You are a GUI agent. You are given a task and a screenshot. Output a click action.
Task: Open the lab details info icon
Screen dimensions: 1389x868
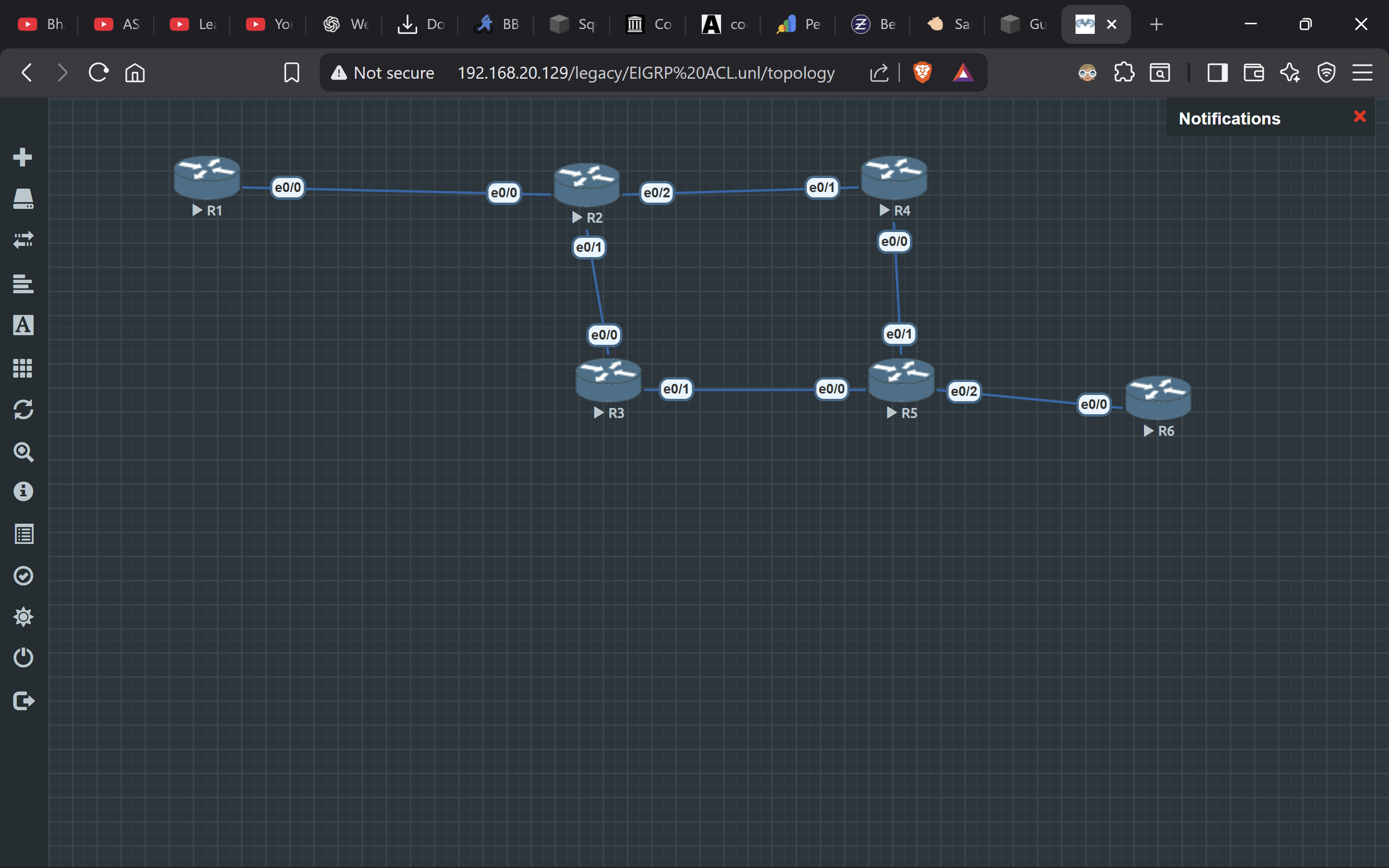click(23, 491)
